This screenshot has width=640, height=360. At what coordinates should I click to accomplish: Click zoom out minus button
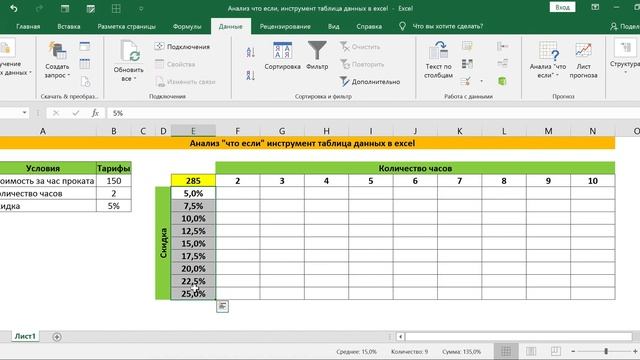click(x=573, y=351)
